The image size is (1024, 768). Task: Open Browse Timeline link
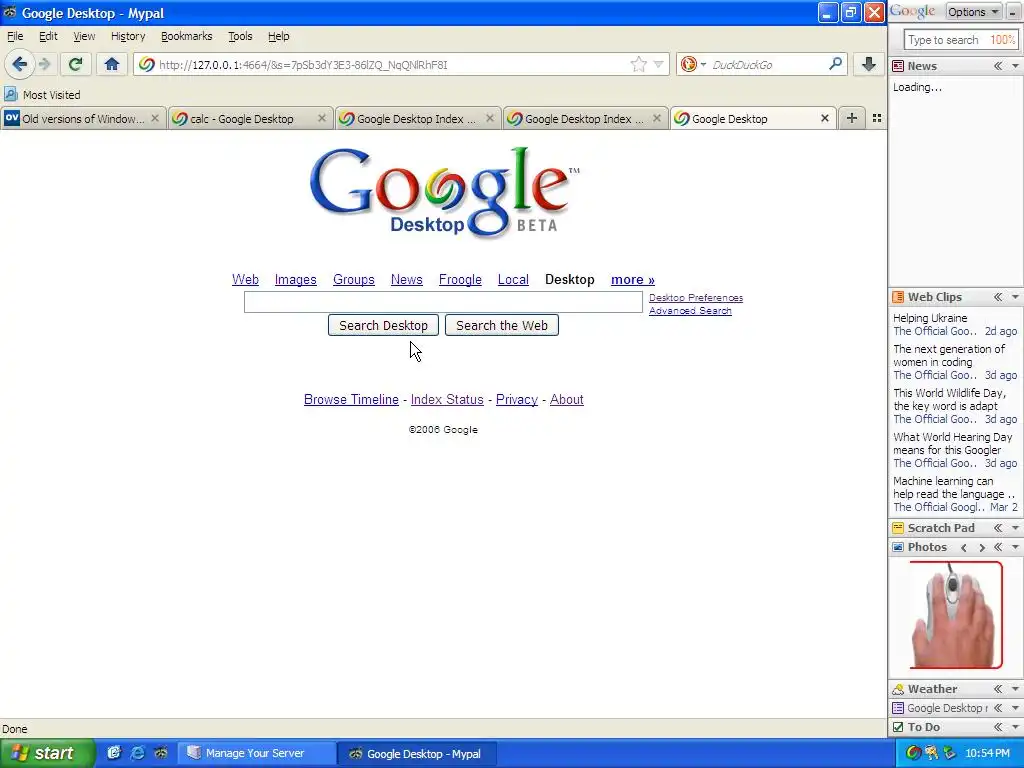tap(351, 400)
